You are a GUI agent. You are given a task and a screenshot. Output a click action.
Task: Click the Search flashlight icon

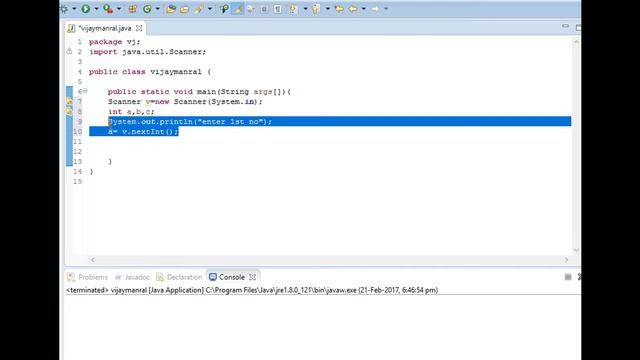tap(199, 9)
